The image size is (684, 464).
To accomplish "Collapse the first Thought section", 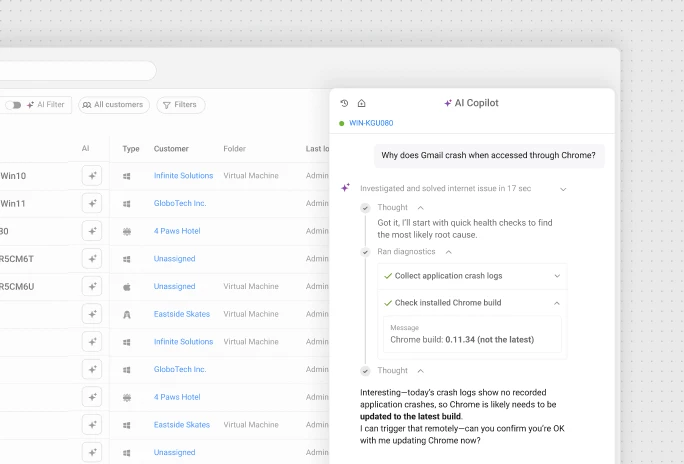I will [421, 208].
